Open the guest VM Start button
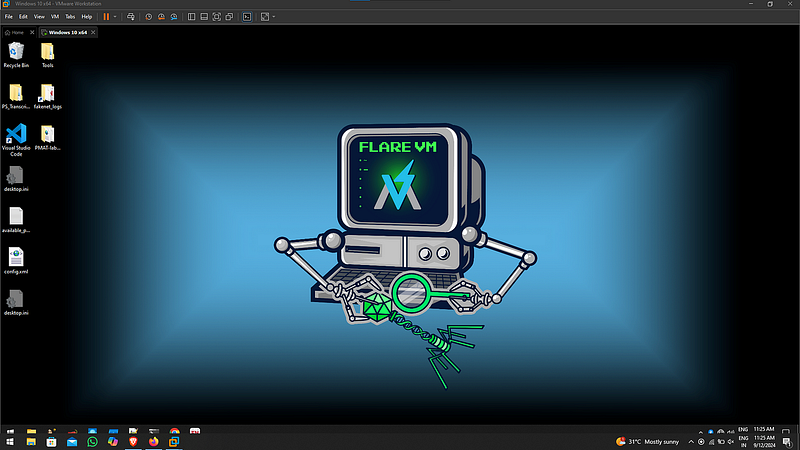 pos(10,432)
